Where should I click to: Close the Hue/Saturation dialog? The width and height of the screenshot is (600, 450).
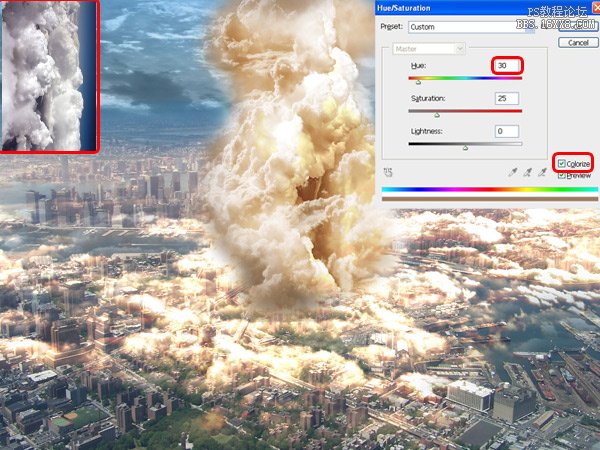coord(596,8)
